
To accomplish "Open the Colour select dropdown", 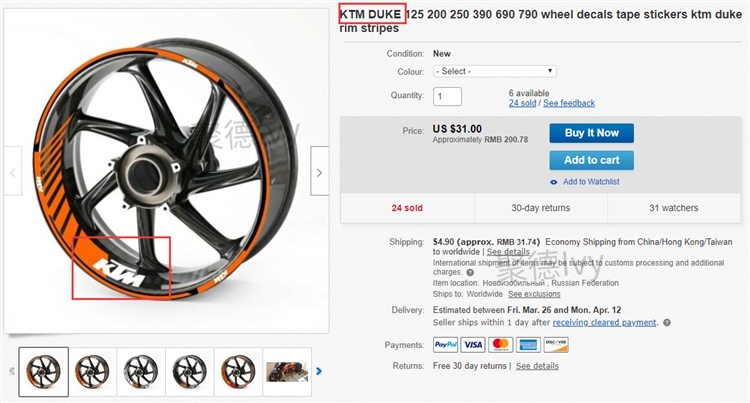I will pyautogui.click(x=494, y=71).
